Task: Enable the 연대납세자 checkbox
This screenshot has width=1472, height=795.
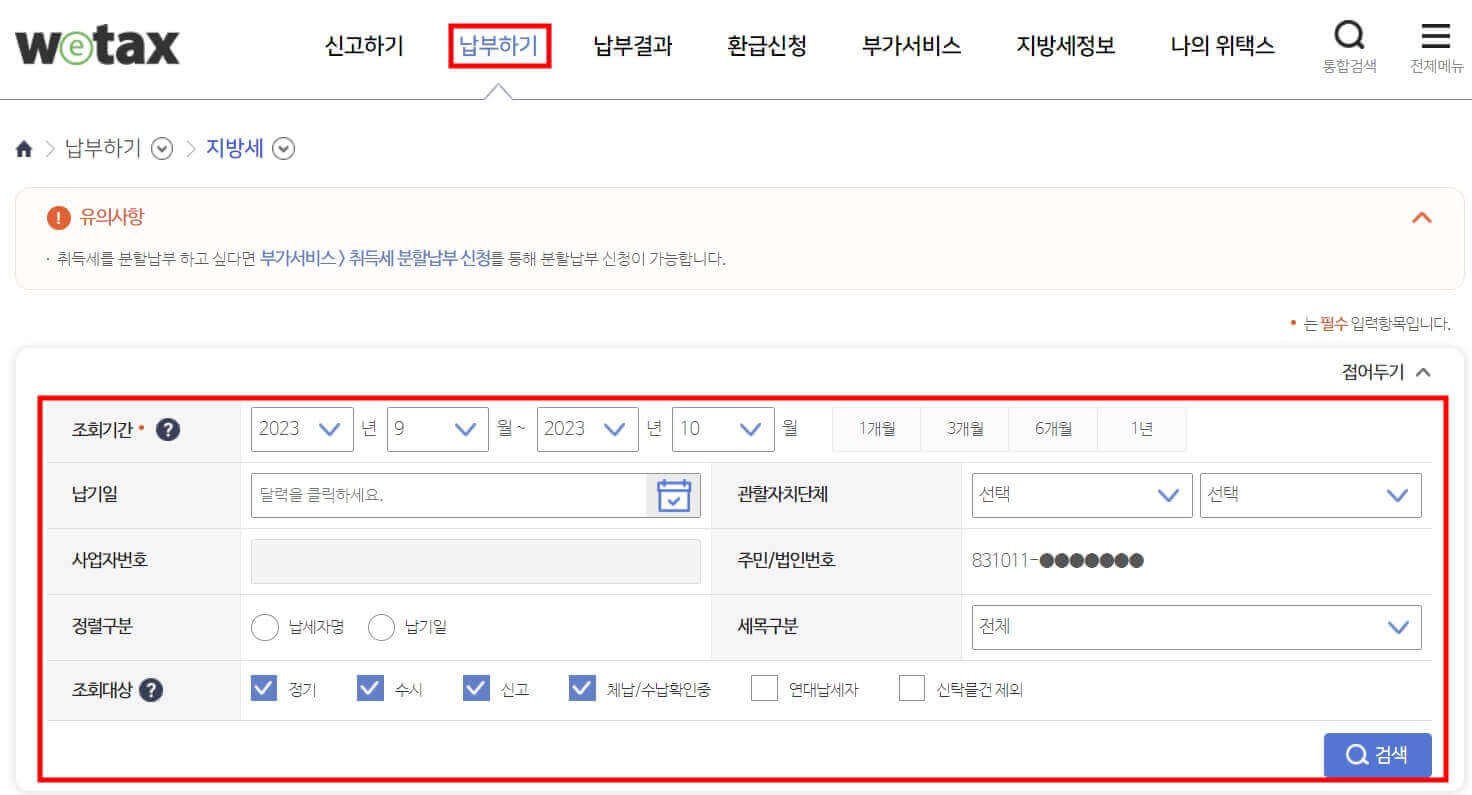Action: pos(764,688)
